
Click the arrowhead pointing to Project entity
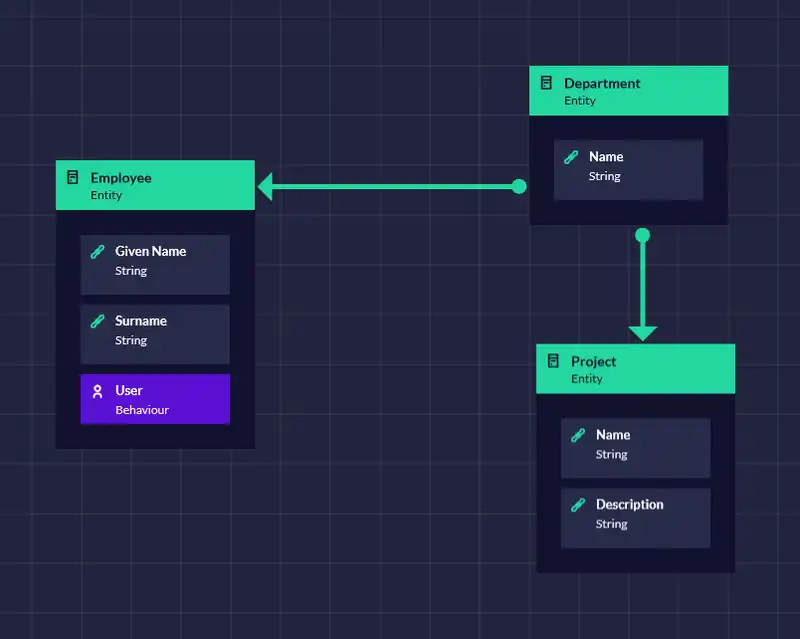[x=642, y=333]
